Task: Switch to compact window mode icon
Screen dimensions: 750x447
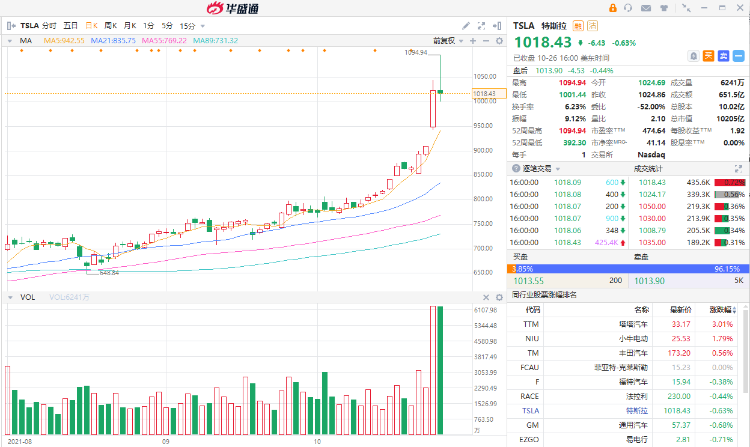Action: [x=686, y=8]
